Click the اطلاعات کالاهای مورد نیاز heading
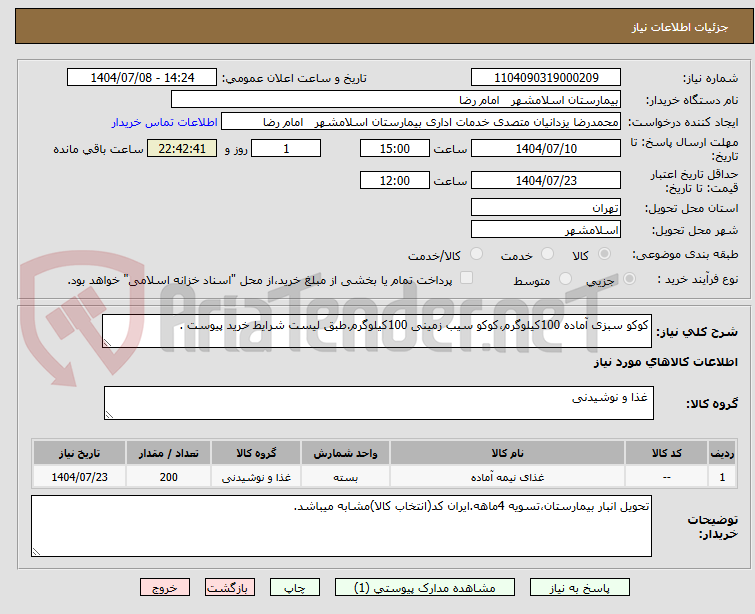755x614 pixels. [665, 362]
